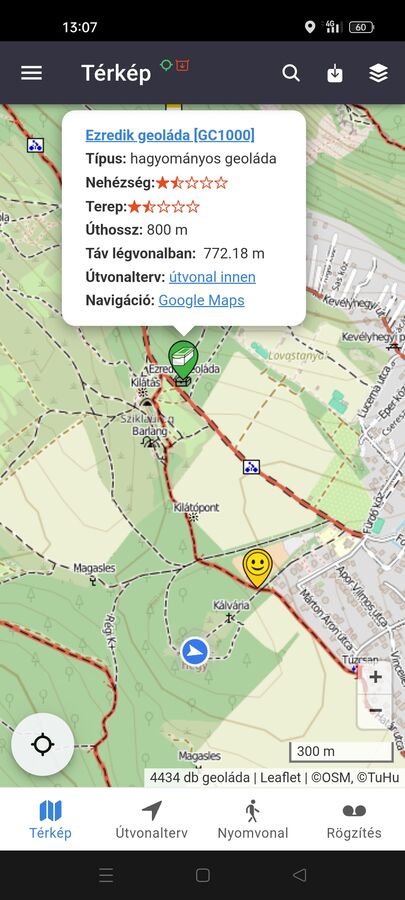Tap the blue current position arrow

[195, 651]
